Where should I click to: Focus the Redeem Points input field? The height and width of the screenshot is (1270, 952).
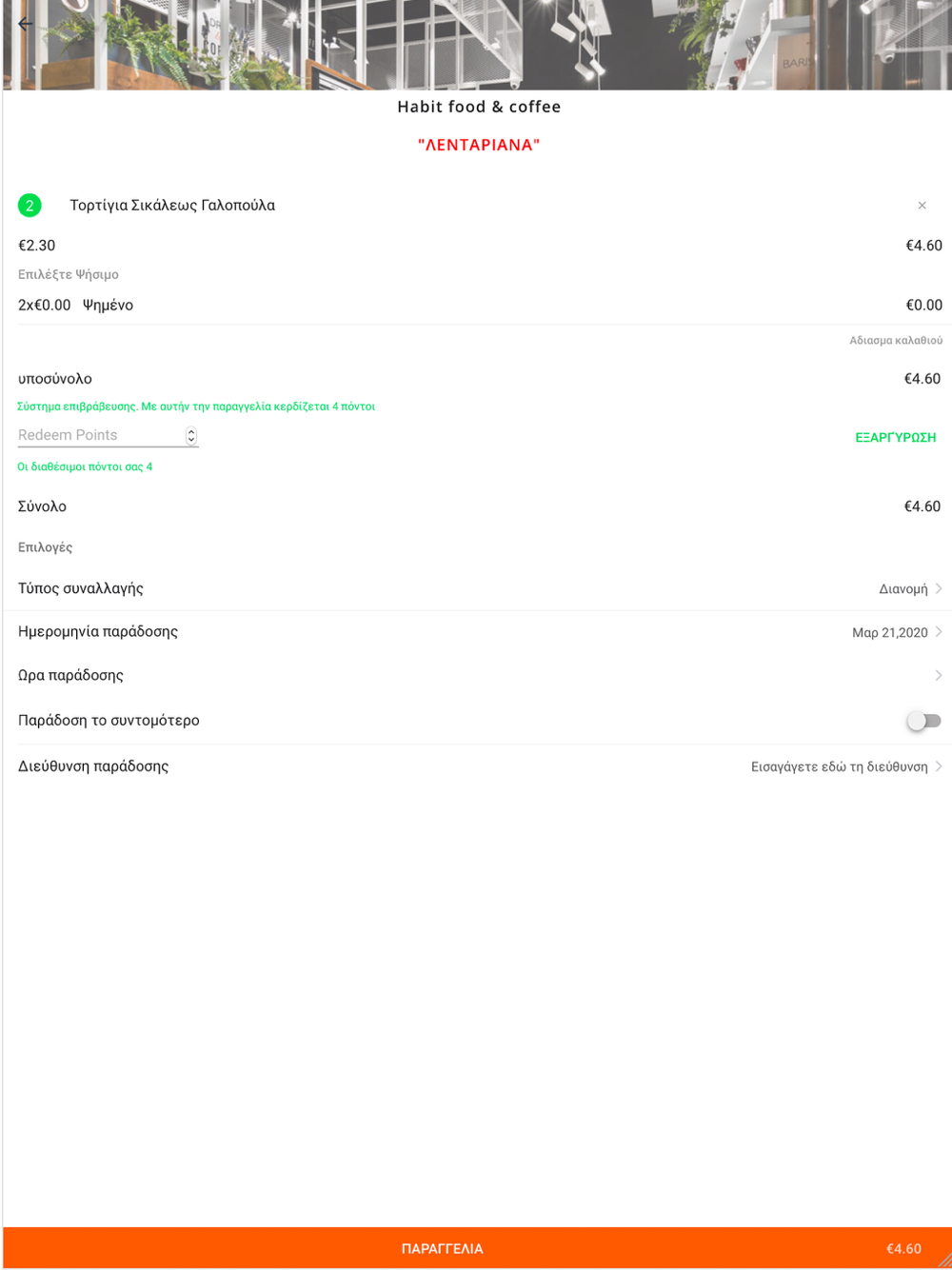[100, 435]
